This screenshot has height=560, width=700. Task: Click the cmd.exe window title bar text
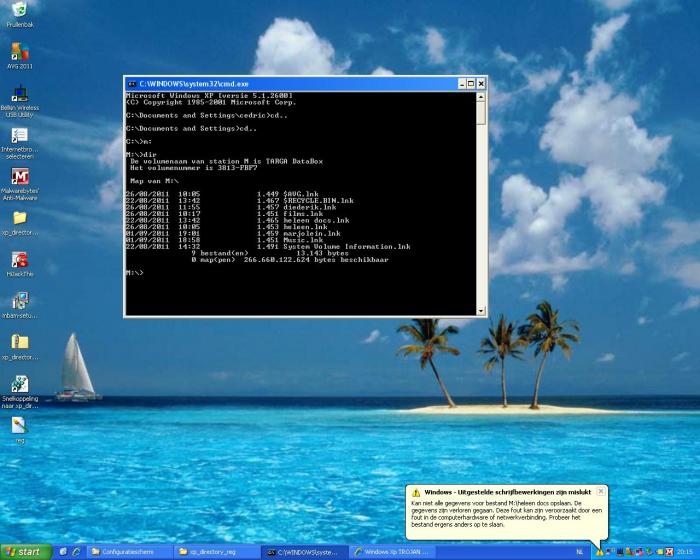(194, 84)
